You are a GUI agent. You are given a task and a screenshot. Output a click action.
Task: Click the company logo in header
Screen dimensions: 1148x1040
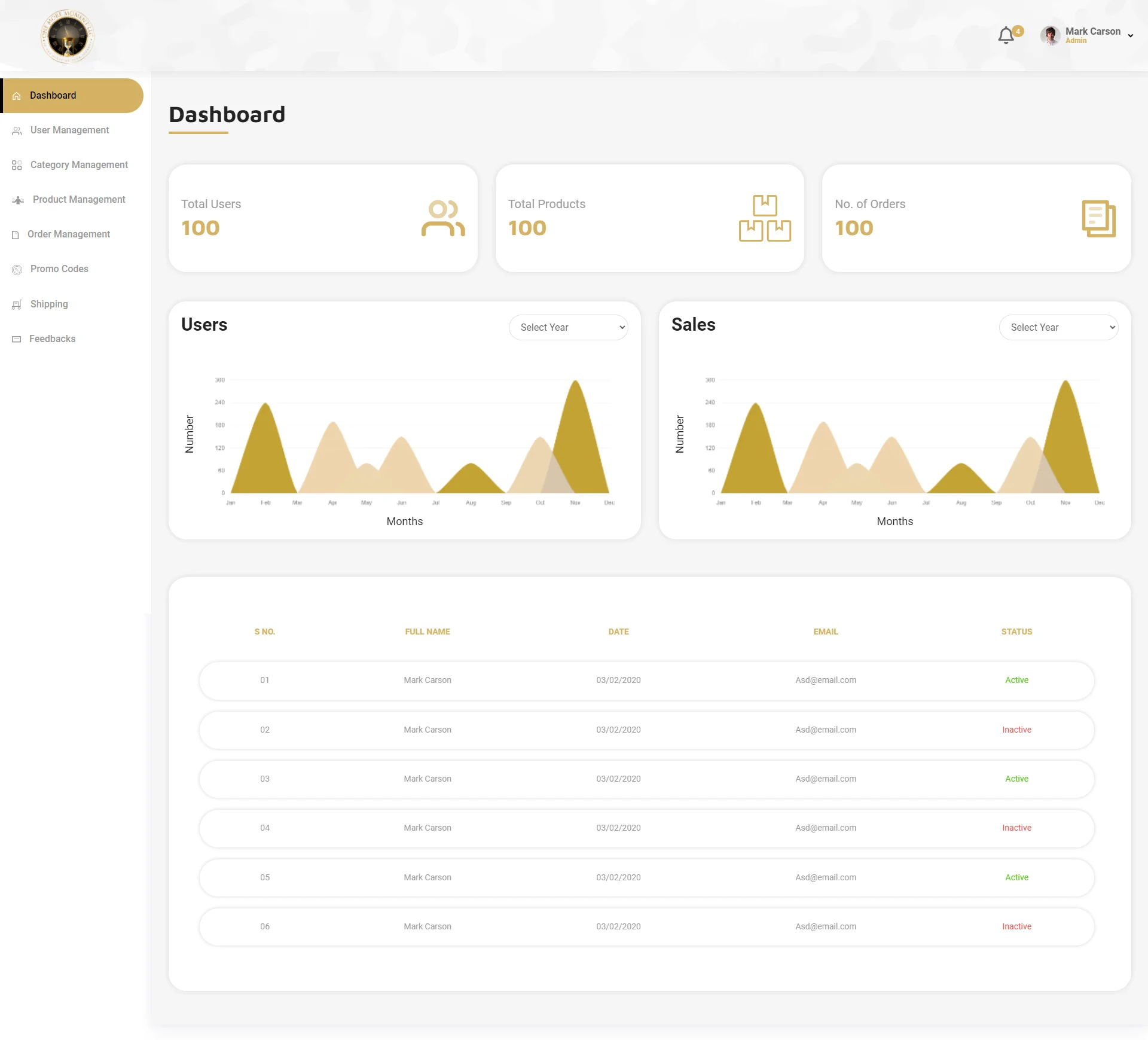pyautogui.click(x=67, y=36)
